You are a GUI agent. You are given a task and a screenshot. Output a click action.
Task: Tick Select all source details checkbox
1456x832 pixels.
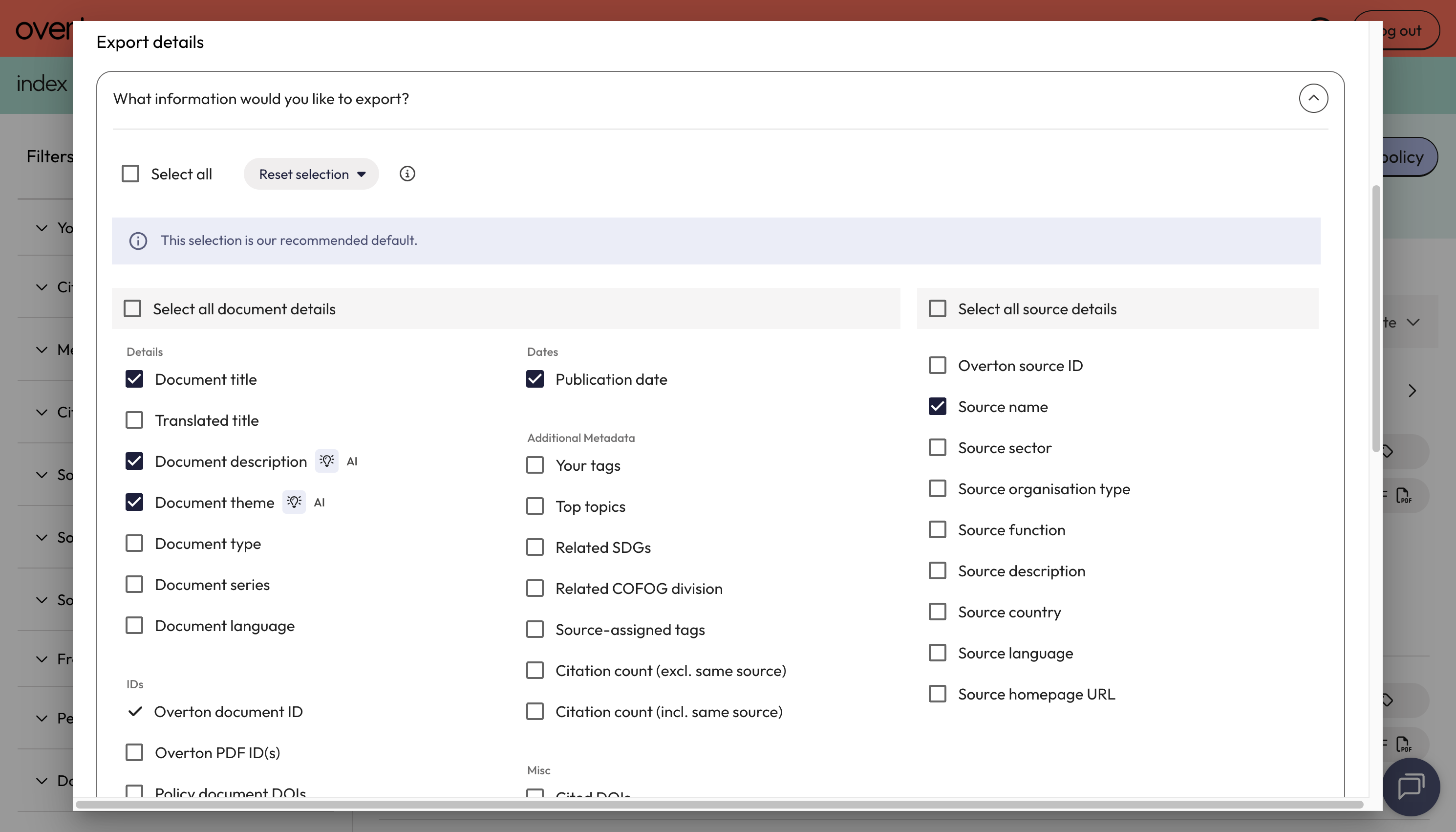pyautogui.click(x=938, y=308)
